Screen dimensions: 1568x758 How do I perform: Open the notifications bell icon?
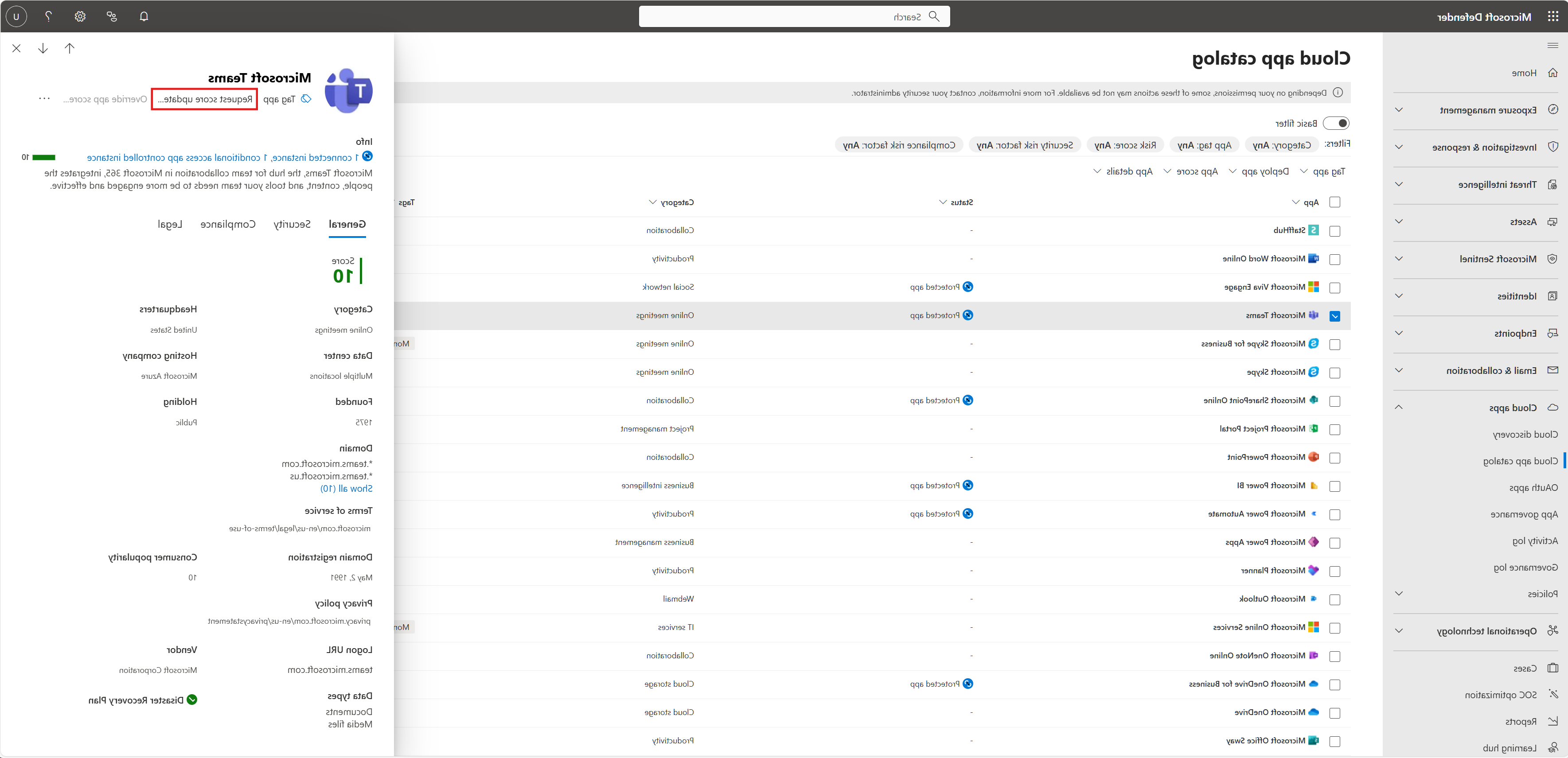pyautogui.click(x=144, y=16)
